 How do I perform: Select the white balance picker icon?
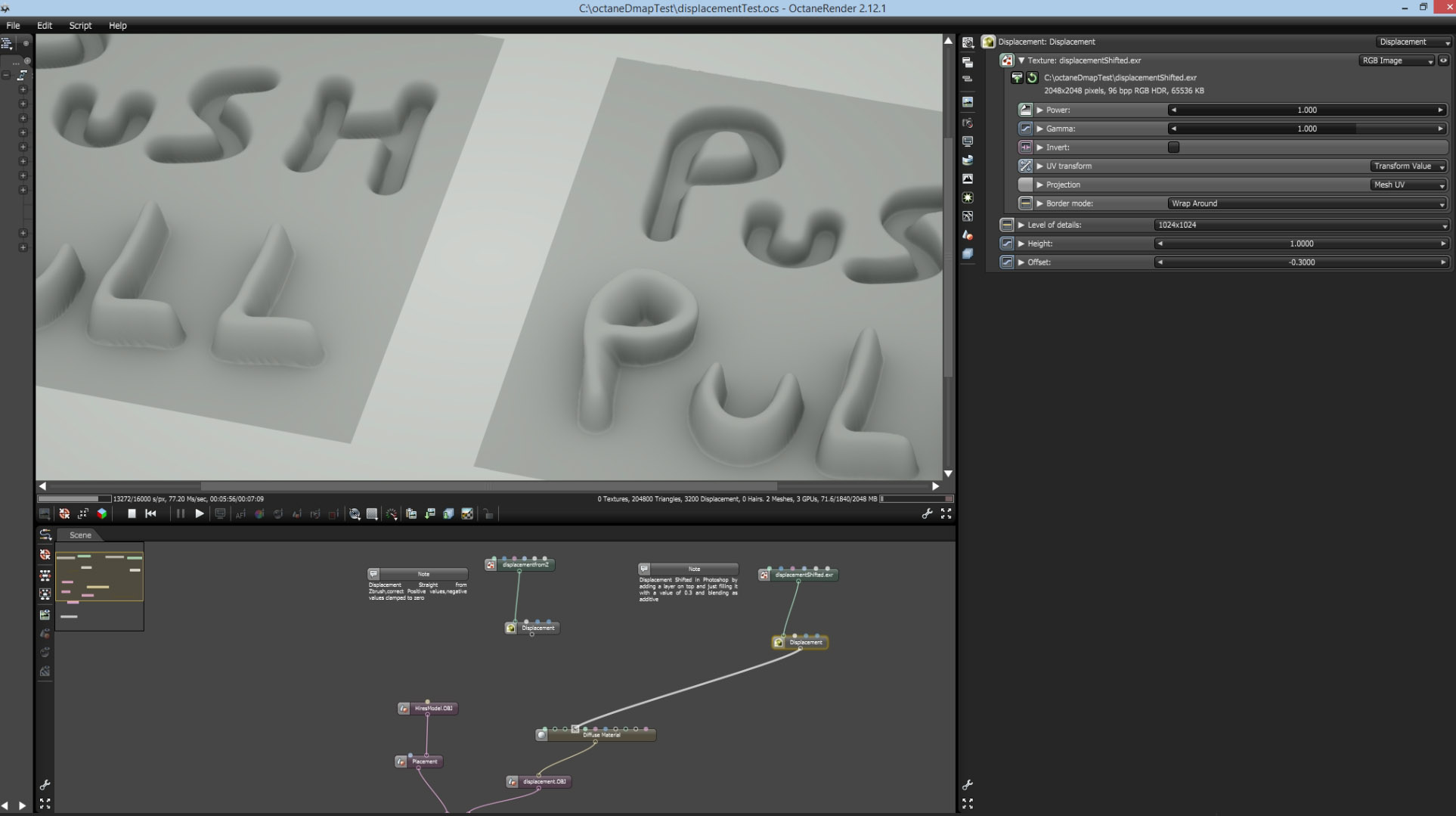(259, 513)
